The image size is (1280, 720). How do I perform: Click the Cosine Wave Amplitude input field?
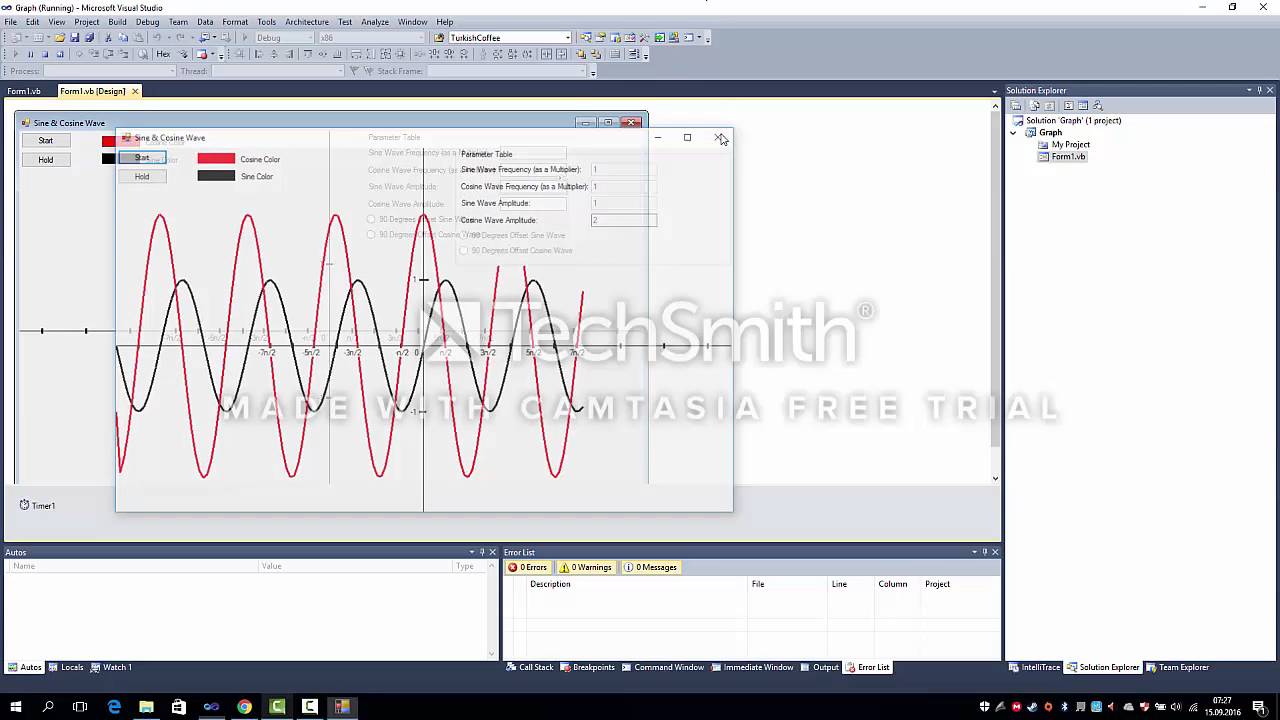(624, 220)
